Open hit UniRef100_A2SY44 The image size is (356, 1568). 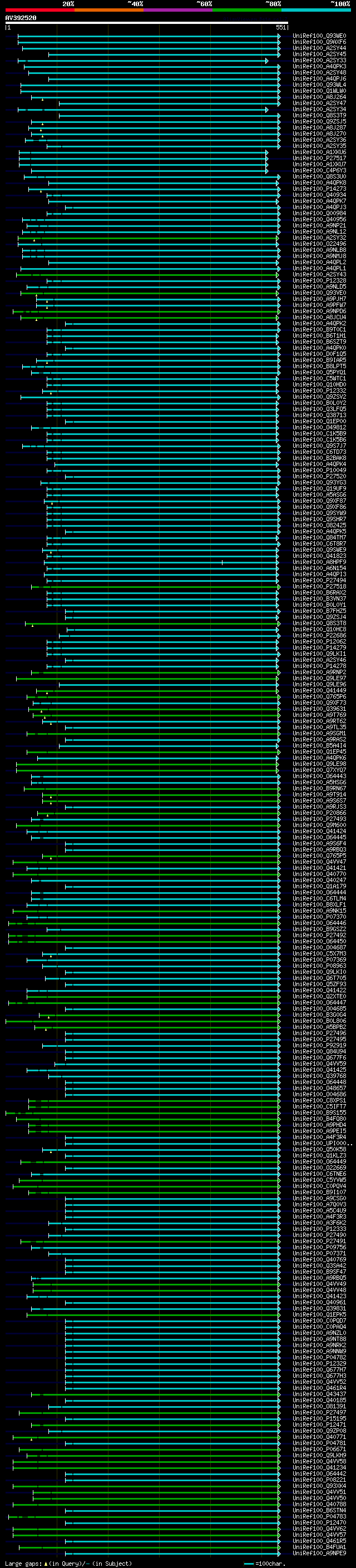click(319, 48)
